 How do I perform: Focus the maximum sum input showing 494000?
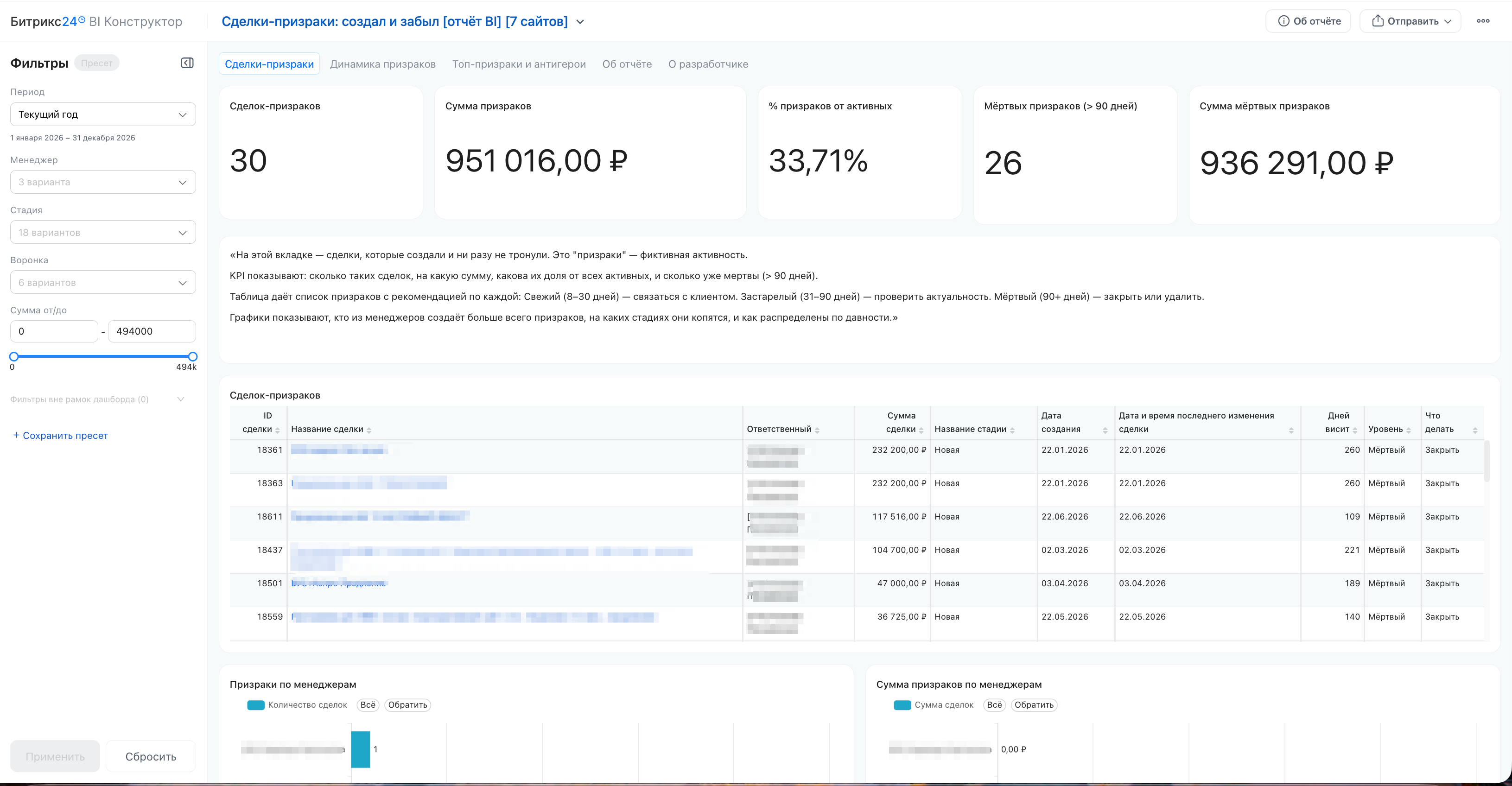[152, 331]
